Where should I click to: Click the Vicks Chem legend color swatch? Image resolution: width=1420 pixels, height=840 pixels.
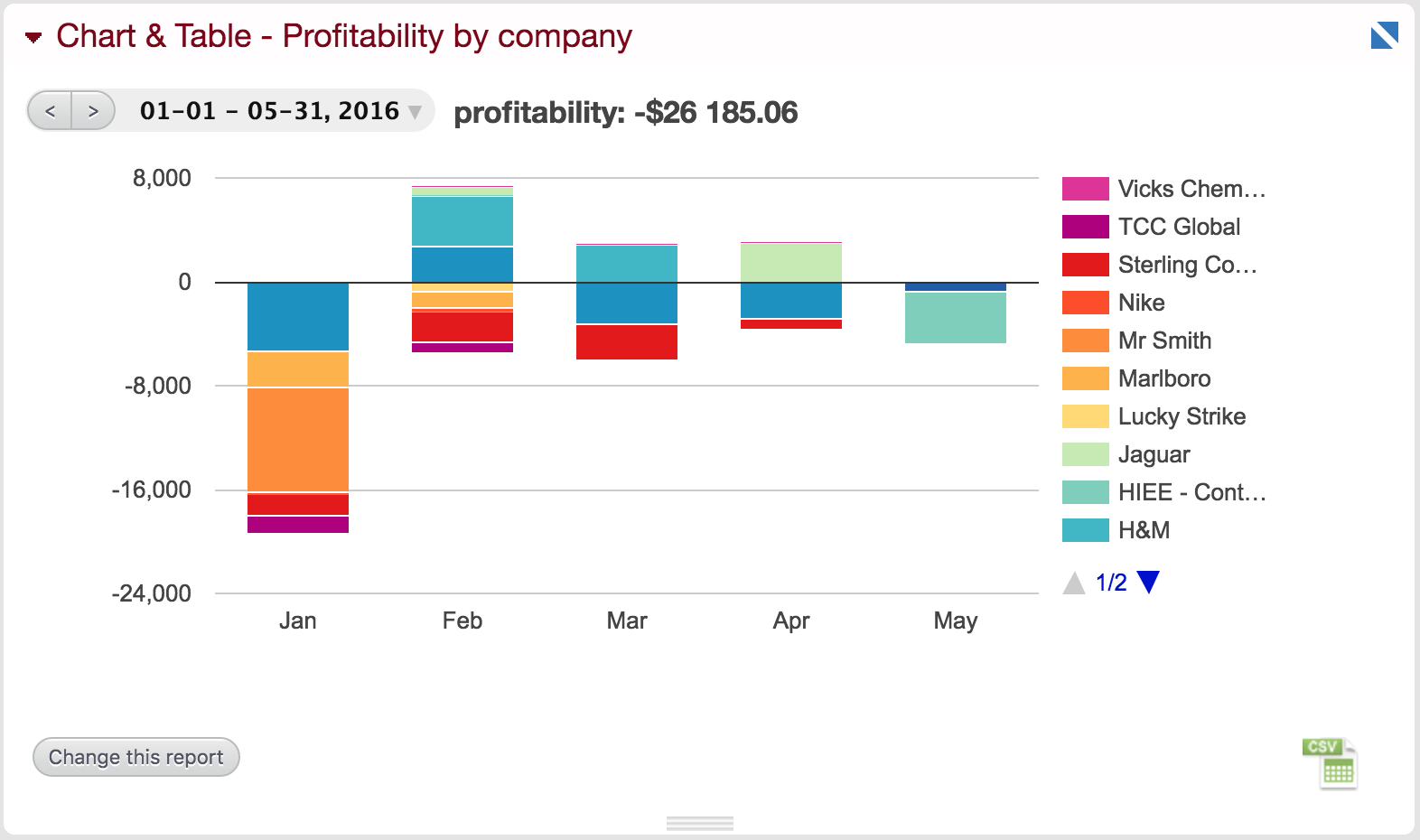pos(1085,189)
